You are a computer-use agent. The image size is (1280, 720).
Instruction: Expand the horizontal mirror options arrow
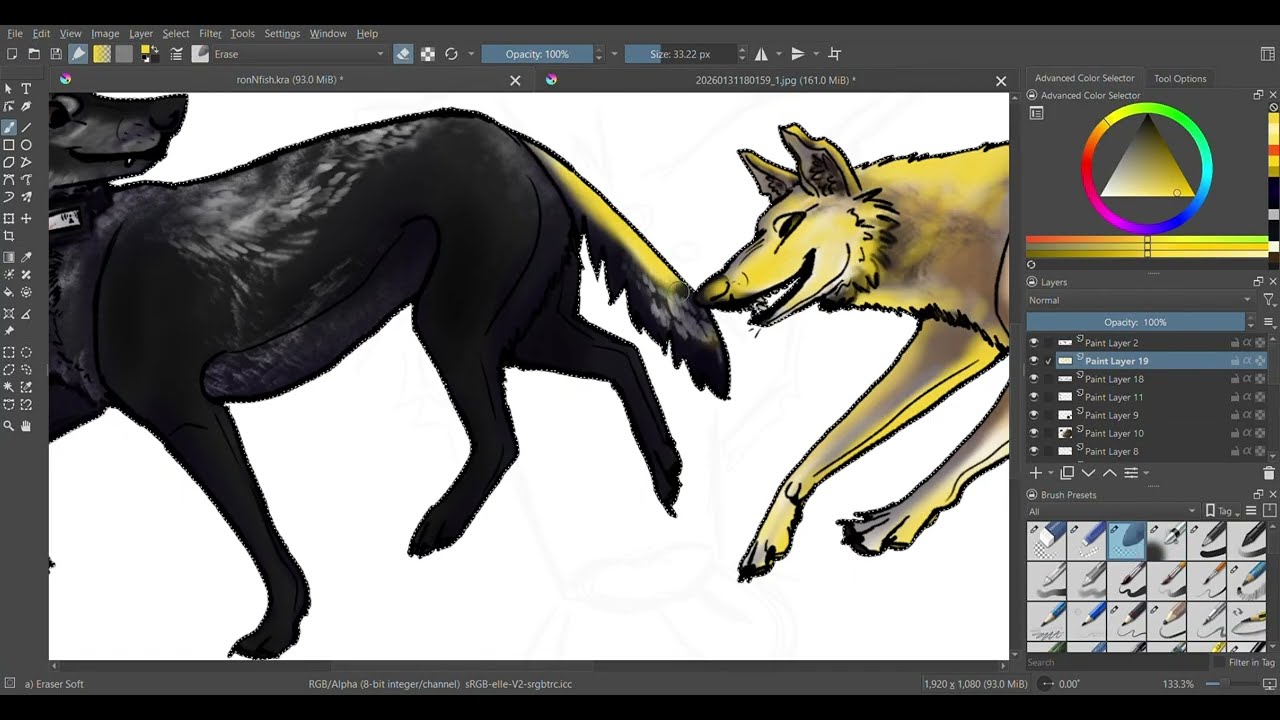777,54
